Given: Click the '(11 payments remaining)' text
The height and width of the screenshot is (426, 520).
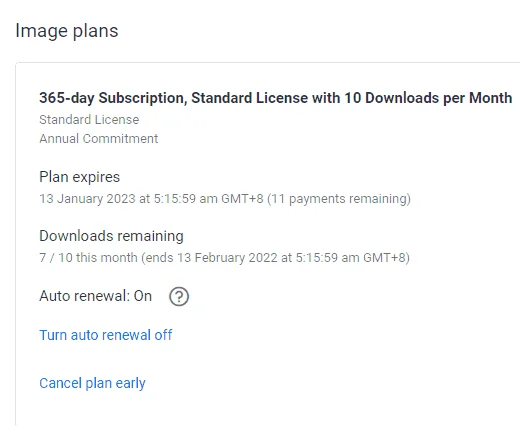Looking at the screenshot, I should [x=339, y=199].
